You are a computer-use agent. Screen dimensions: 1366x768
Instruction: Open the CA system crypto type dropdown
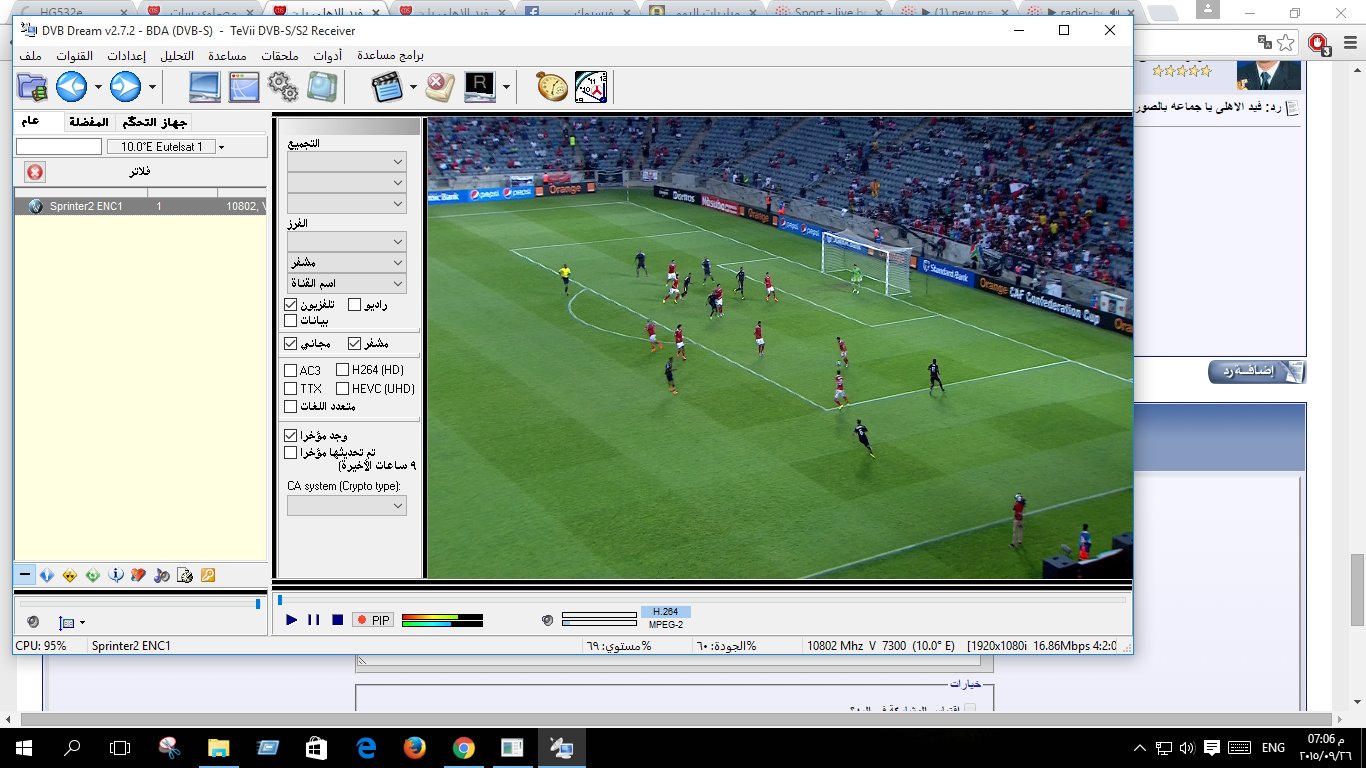[347, 506]
